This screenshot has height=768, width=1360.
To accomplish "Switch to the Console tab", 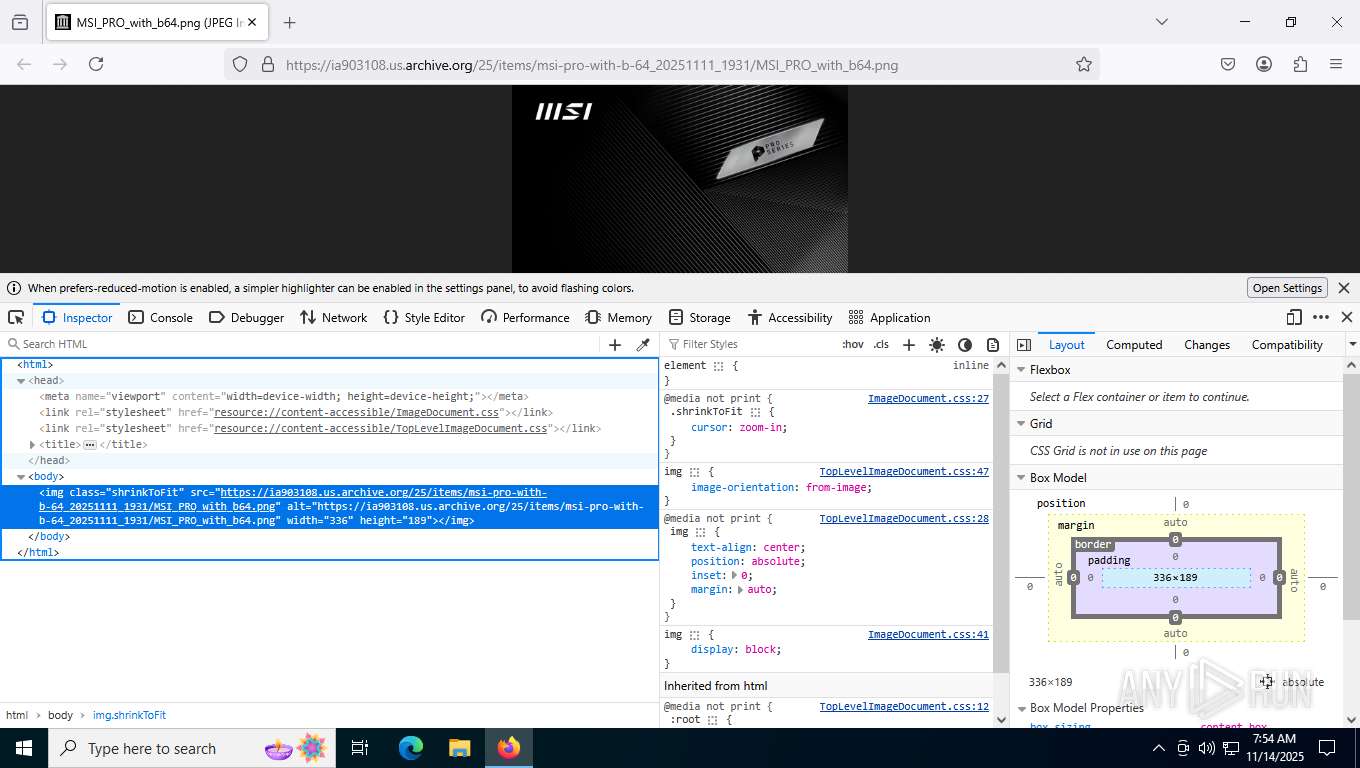I will pos(161,317).
